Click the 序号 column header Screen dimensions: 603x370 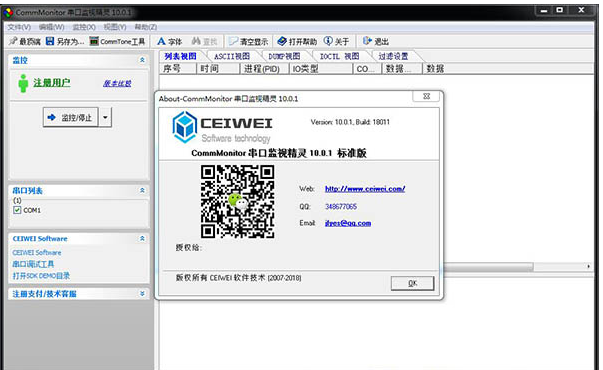178,69
